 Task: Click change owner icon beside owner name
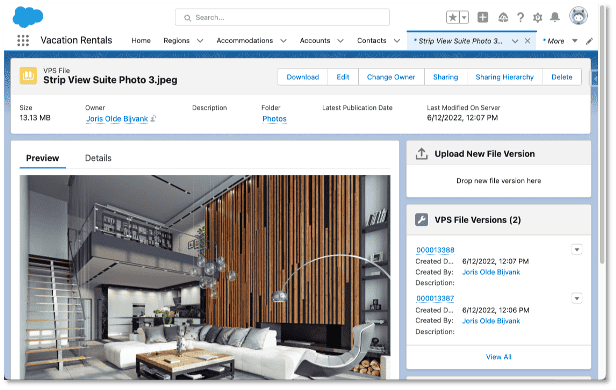point(154,119)
